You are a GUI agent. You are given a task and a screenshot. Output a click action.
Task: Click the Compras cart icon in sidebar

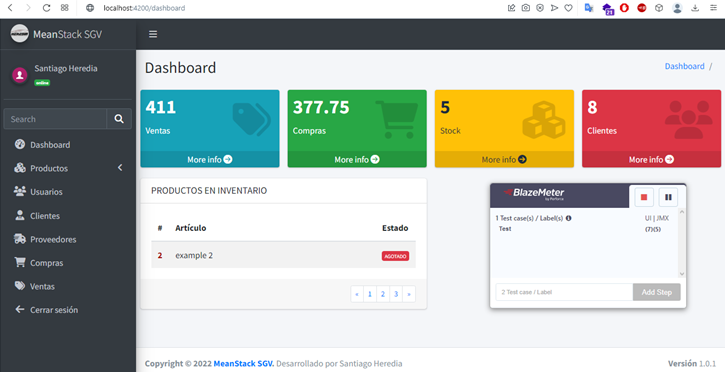click(20, 262)
